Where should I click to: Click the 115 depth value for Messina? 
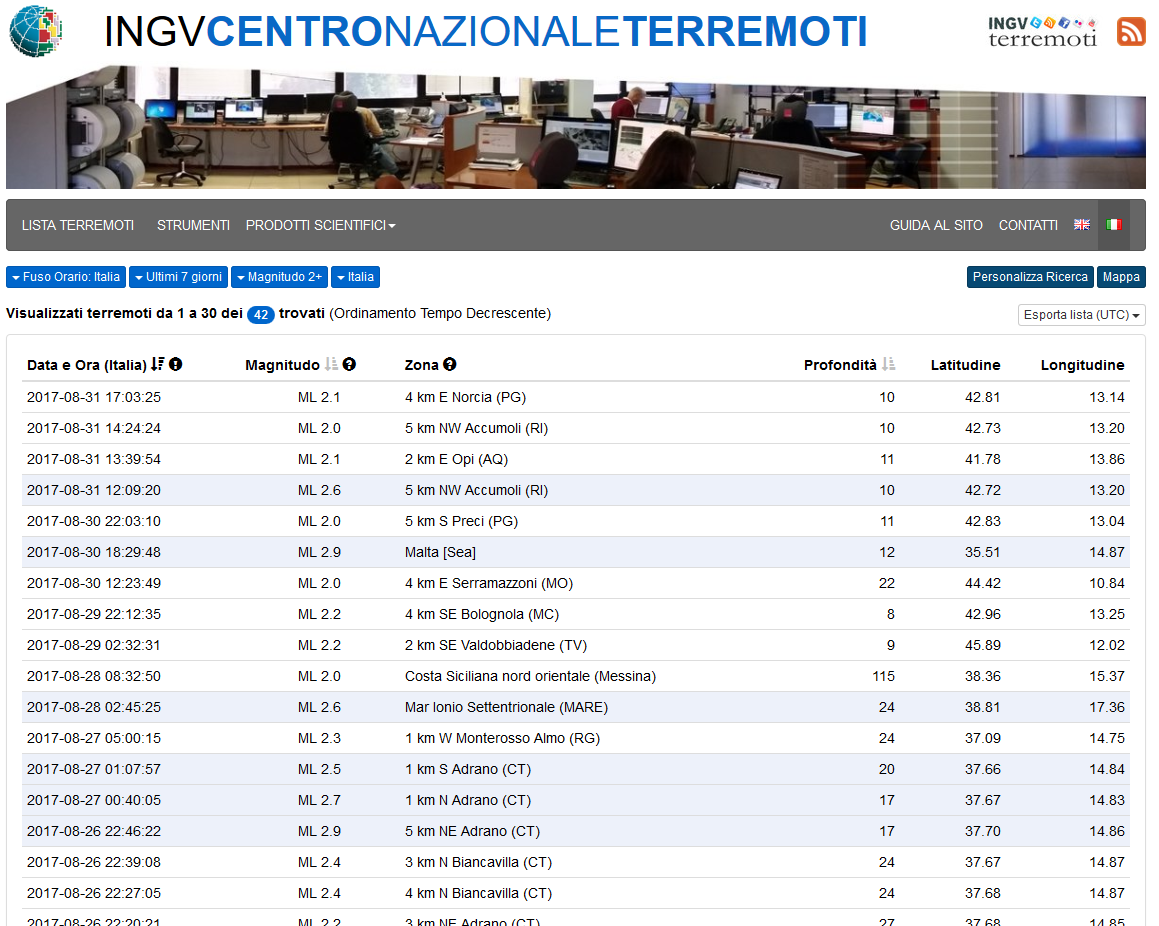click(x=883, y=676)
